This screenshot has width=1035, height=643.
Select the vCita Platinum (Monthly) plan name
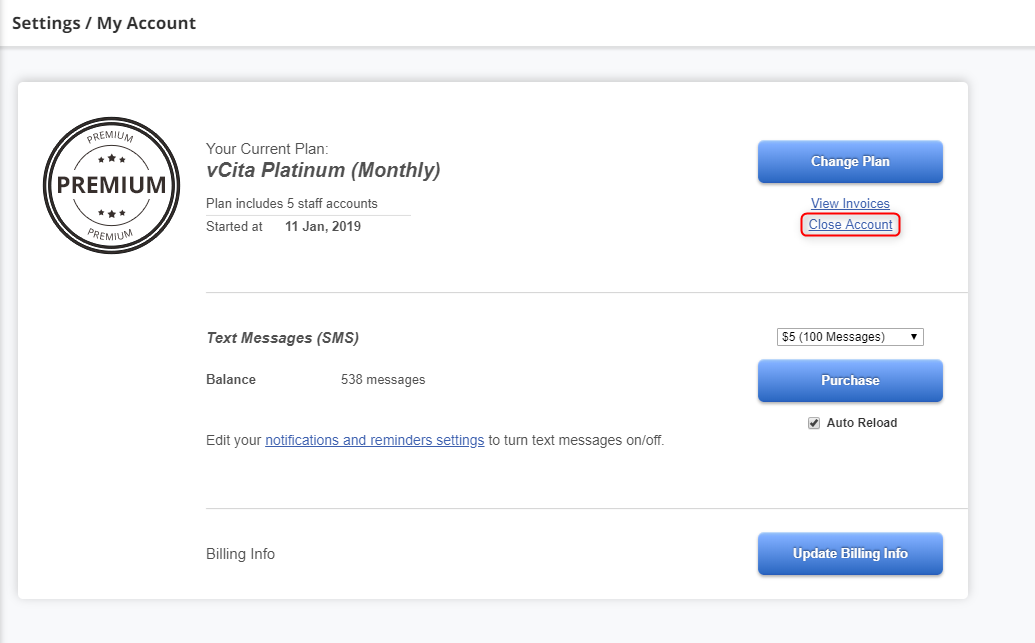click(323, 170)
